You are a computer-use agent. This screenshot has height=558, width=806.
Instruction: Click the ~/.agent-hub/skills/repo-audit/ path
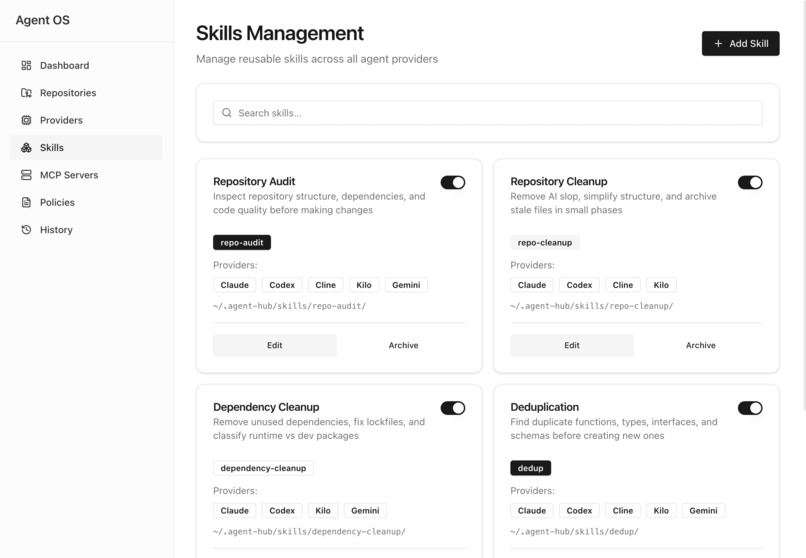click(x=289, y=306)
